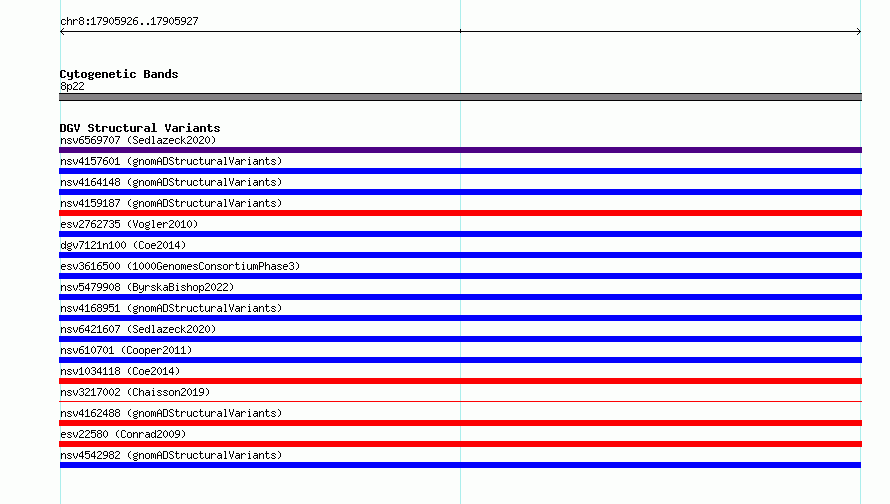Select the gray 8p22 cytogenetic band bar

point(460,97)
